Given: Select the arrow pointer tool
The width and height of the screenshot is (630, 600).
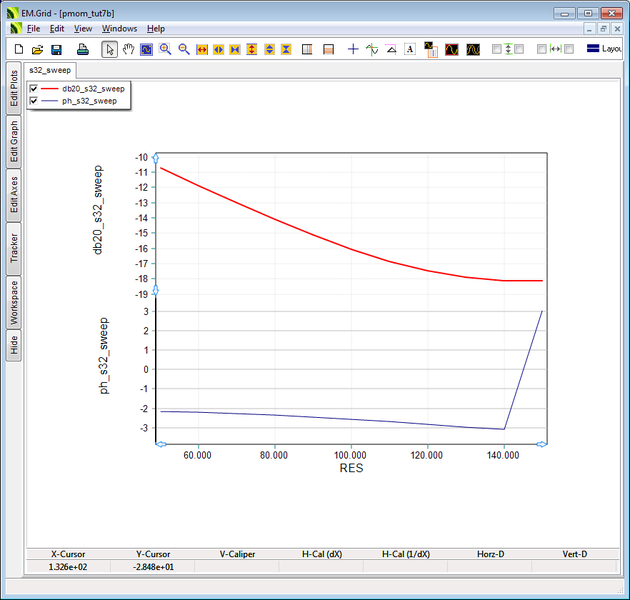Looking at the screenshot, I should (110, 49).
